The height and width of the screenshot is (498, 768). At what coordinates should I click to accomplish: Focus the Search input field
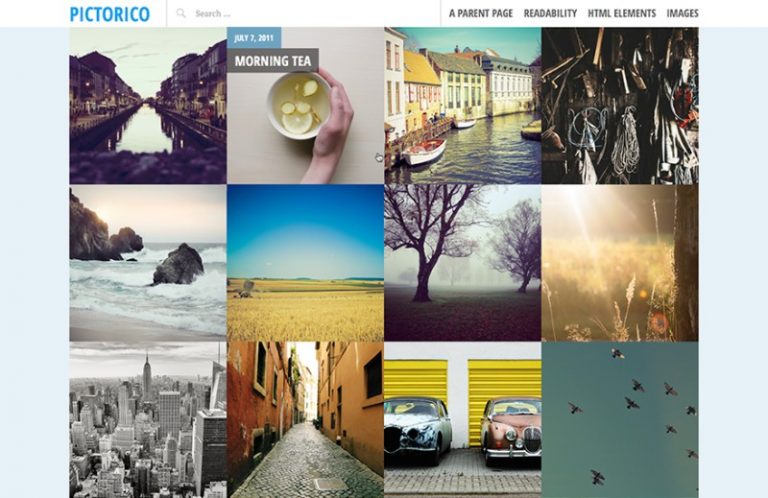click(x=304, y=13)
